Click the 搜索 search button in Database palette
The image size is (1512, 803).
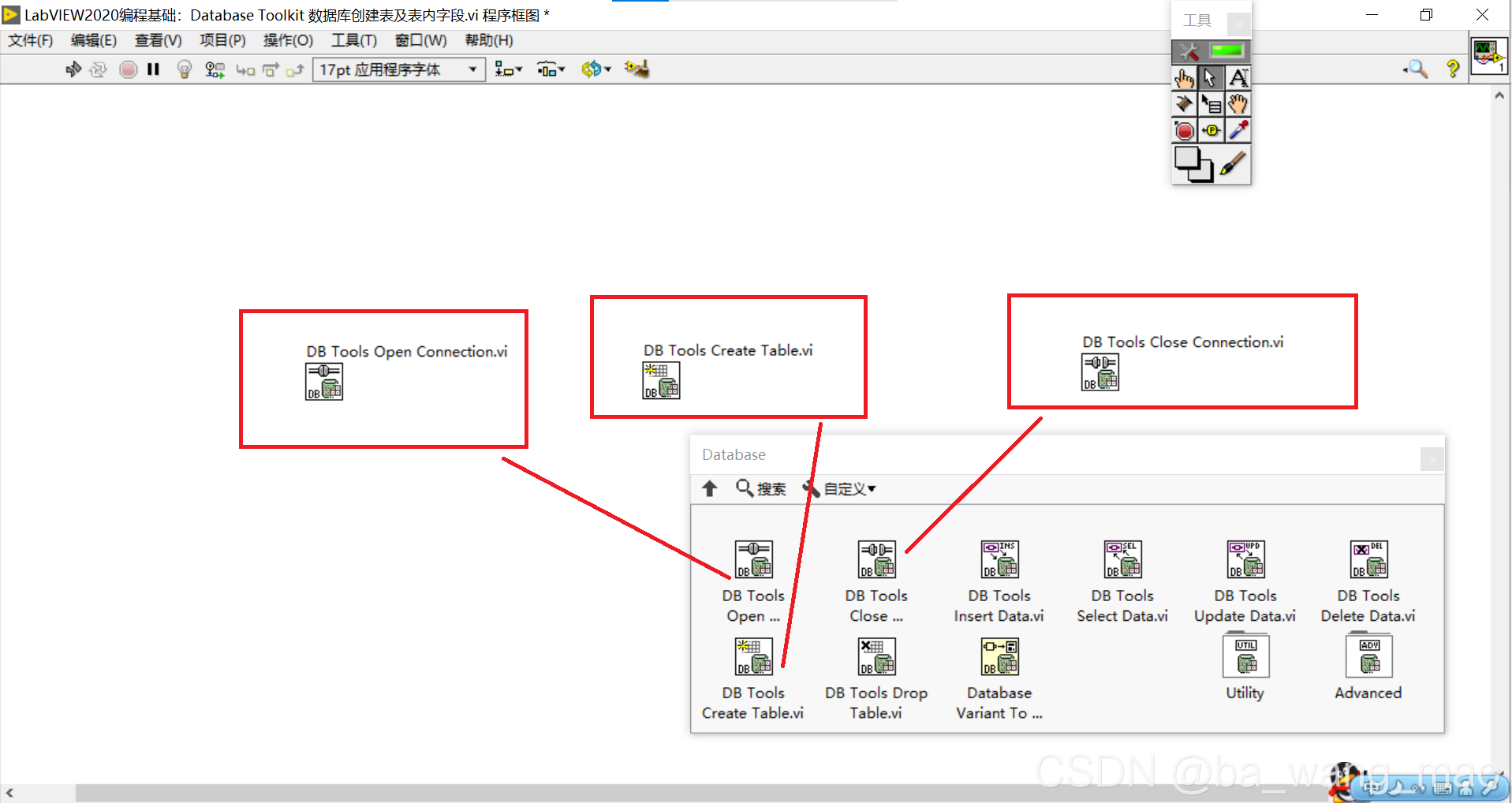760,488
